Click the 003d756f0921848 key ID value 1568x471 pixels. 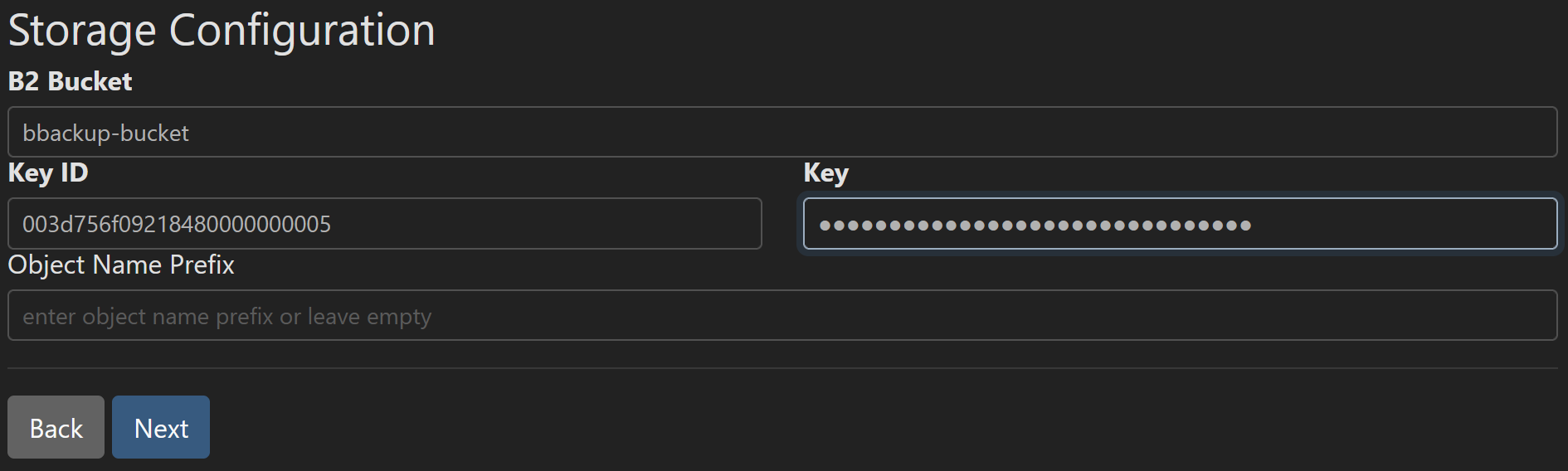click(176, 224)
